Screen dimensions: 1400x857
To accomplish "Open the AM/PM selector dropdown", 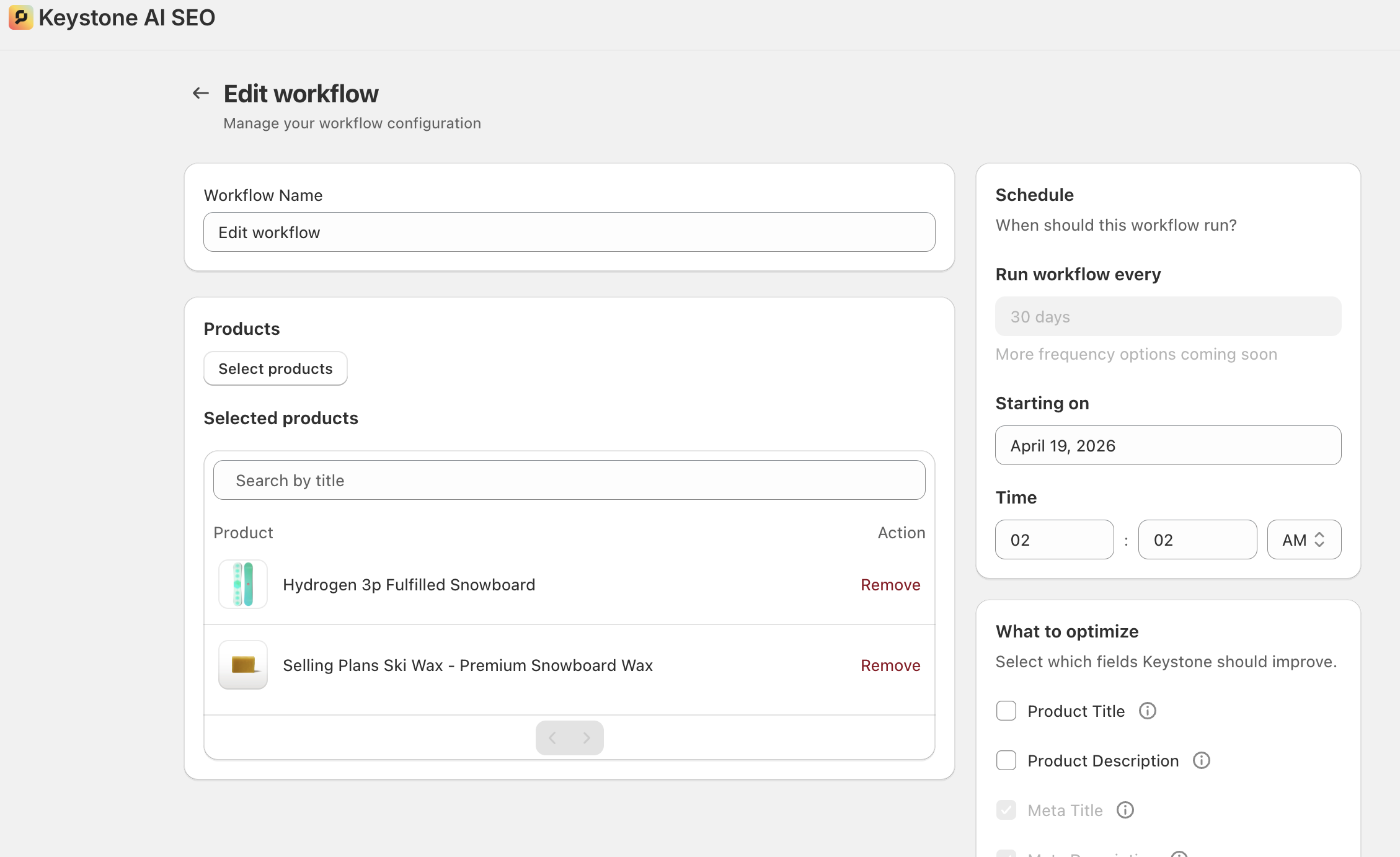I will [1304, 540].
